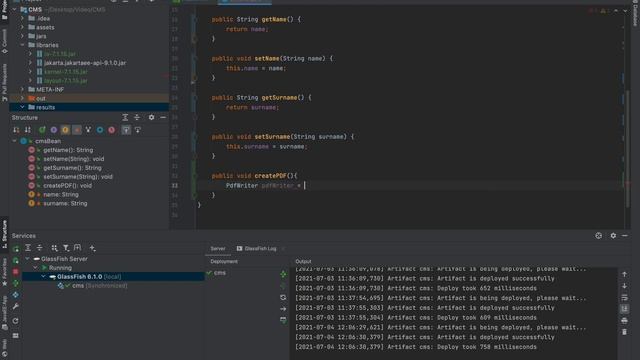Image resolution: width=640 pixels, height=360 pixels.
Task: Select the results folder in Project tree
Action: click(x=89, y=107)
